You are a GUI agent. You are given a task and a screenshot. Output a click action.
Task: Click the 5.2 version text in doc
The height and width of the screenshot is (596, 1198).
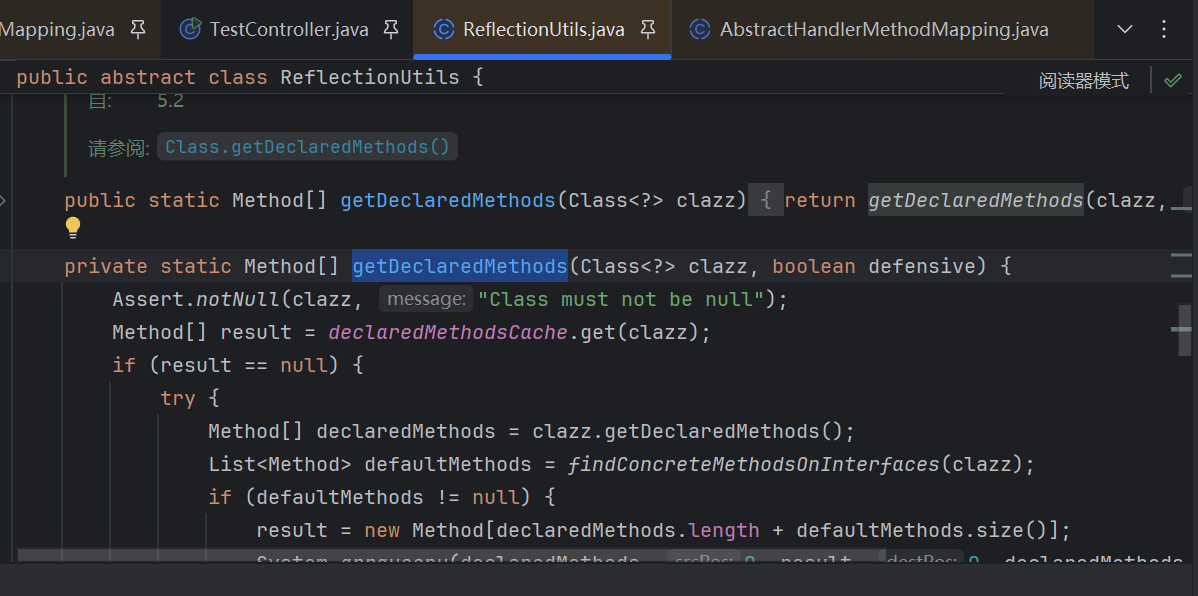click(170, 100)
